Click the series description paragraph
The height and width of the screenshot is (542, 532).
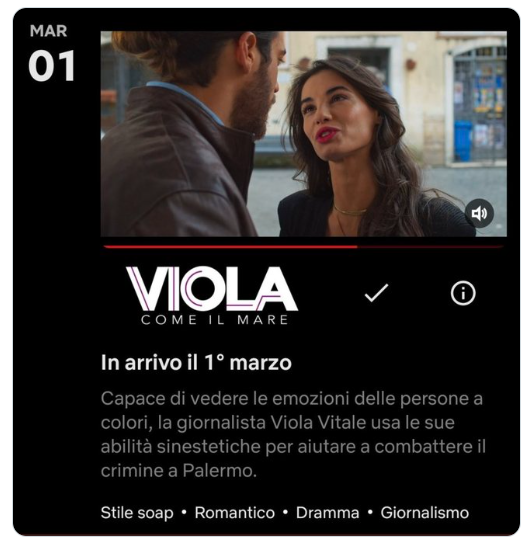point(293,434)
